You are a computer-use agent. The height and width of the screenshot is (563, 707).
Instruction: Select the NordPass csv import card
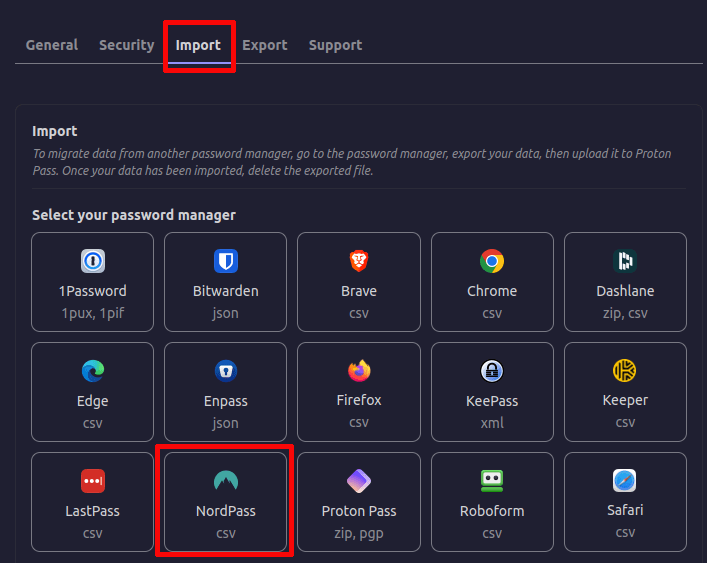[x=225, y=502]
